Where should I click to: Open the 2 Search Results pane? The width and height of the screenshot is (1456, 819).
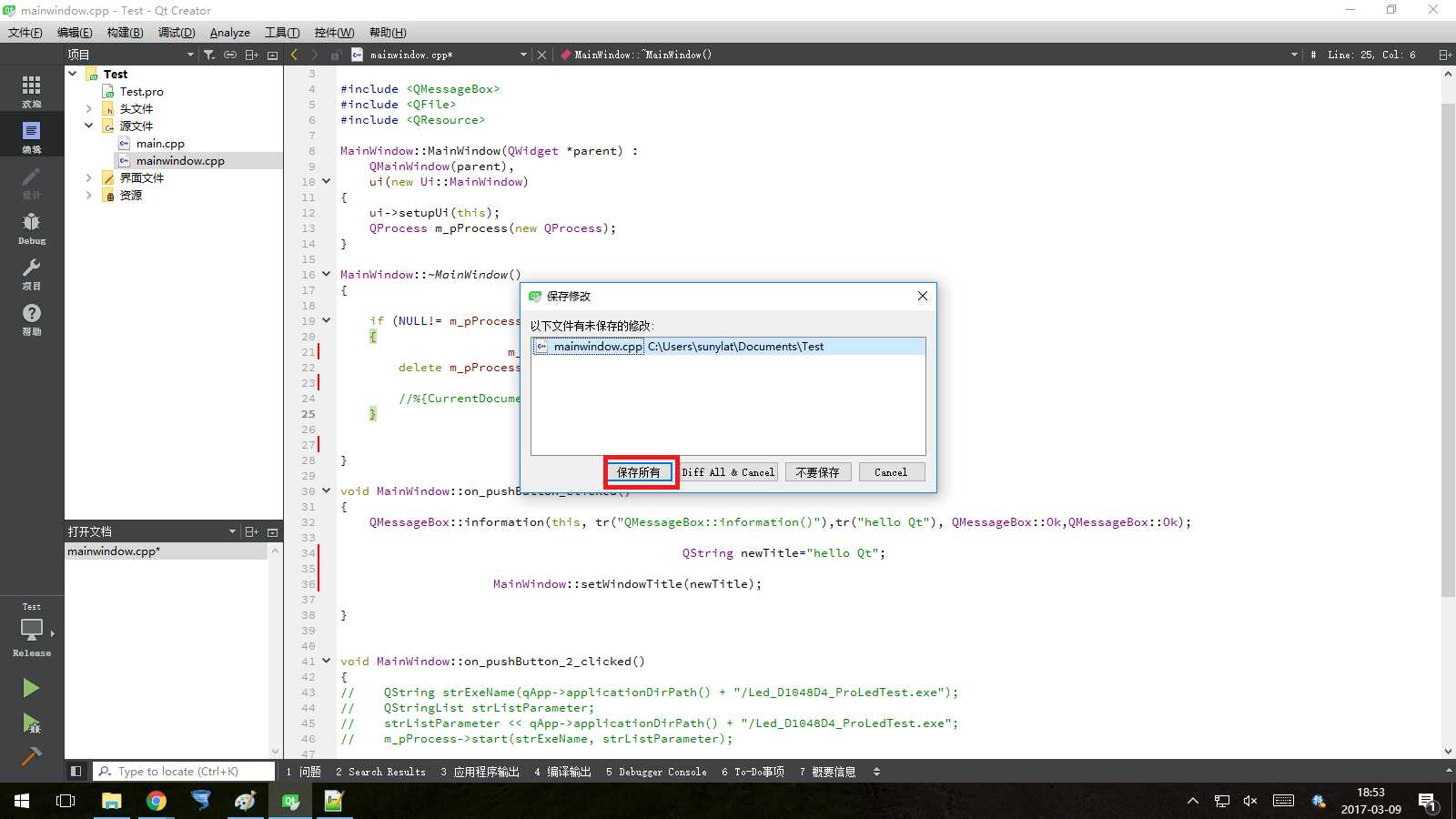[380, 772]
